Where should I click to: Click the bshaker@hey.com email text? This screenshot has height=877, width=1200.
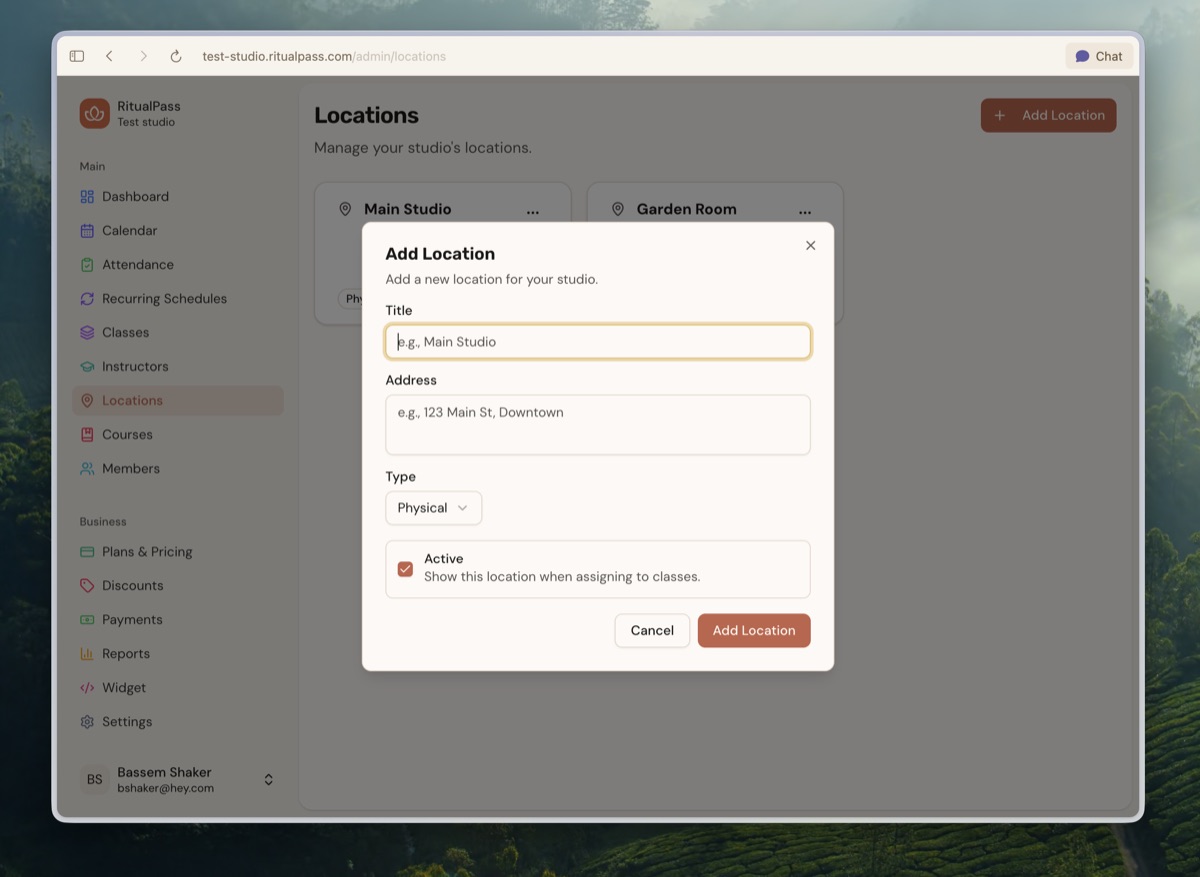pyautogui.click(x=166, y=788)
